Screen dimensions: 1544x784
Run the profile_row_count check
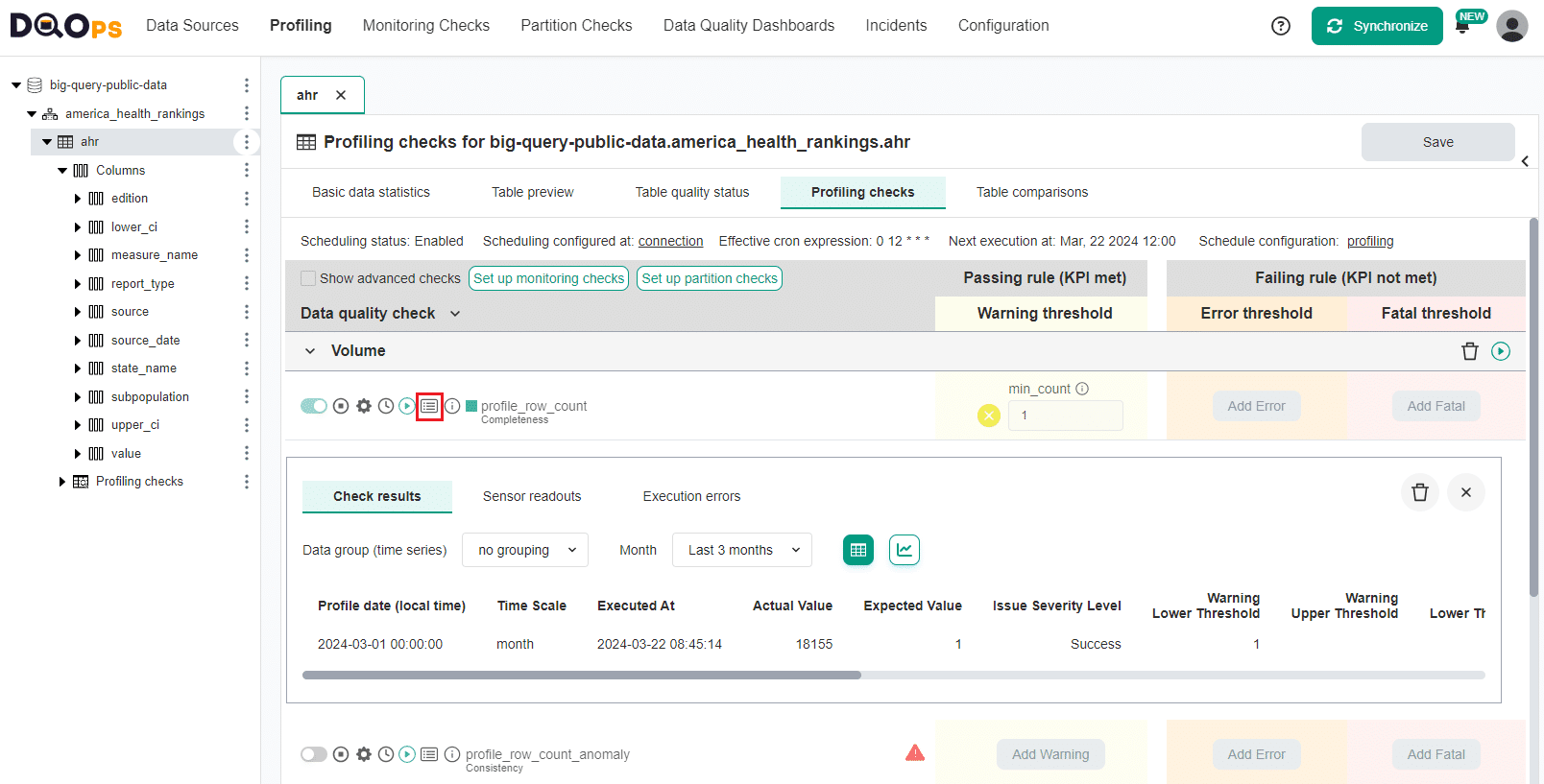tap(407, 406)
